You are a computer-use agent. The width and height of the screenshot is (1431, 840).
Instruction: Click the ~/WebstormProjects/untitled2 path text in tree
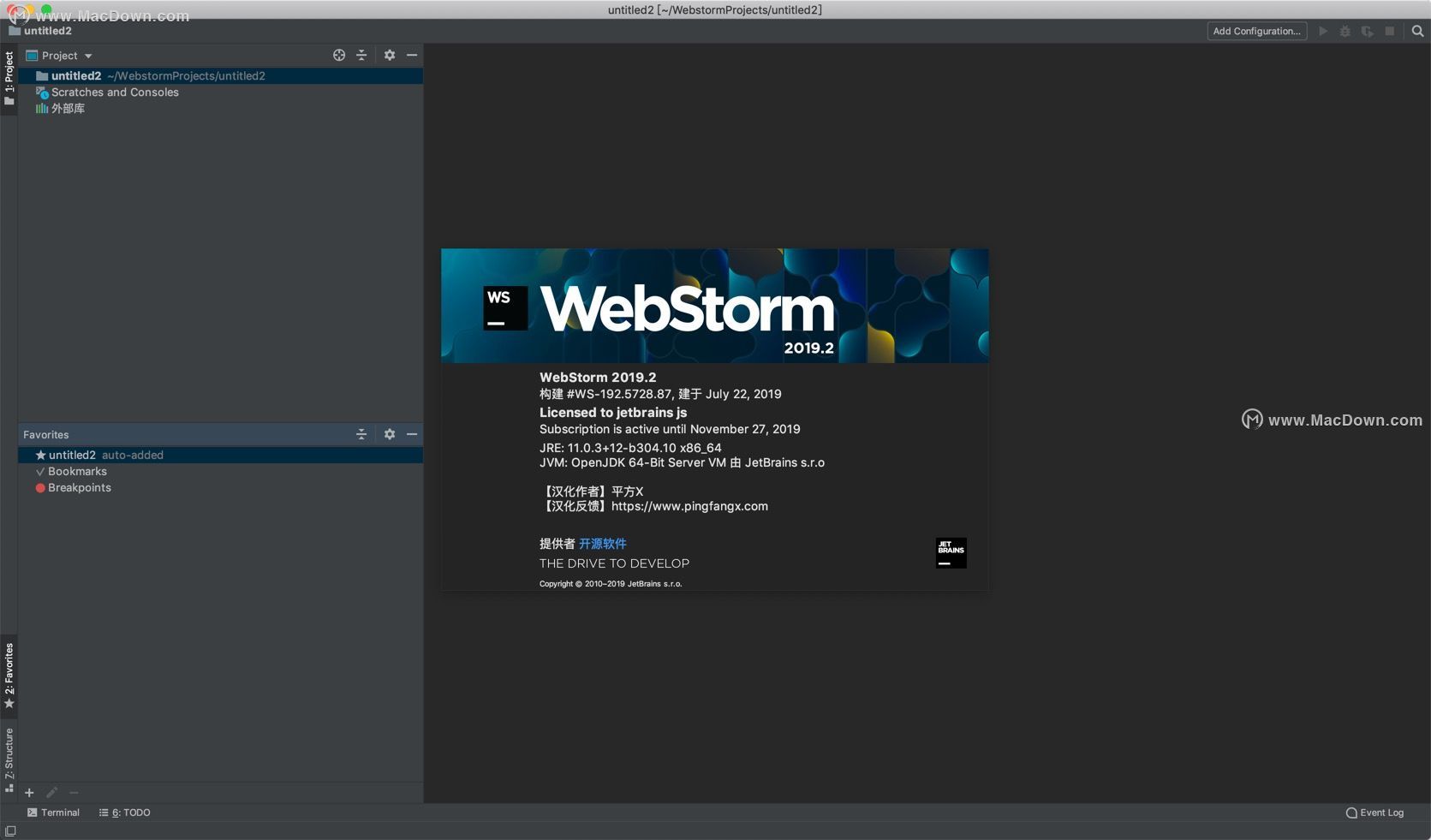(186, 76)
